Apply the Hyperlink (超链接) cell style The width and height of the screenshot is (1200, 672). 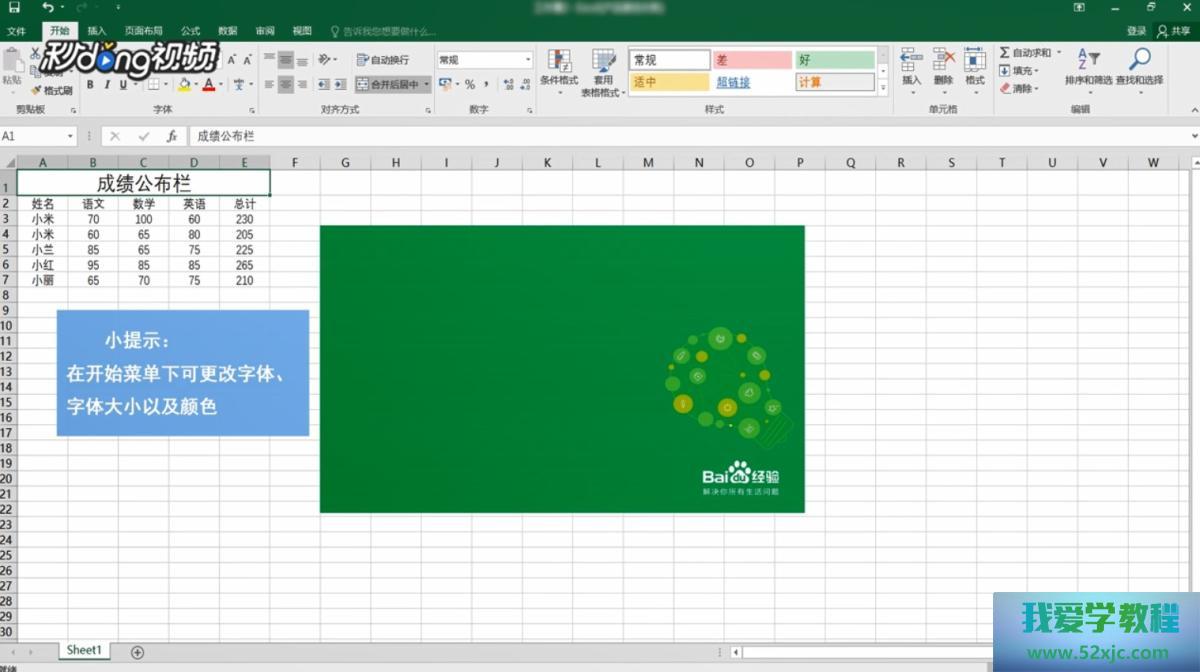click(733, 83)
